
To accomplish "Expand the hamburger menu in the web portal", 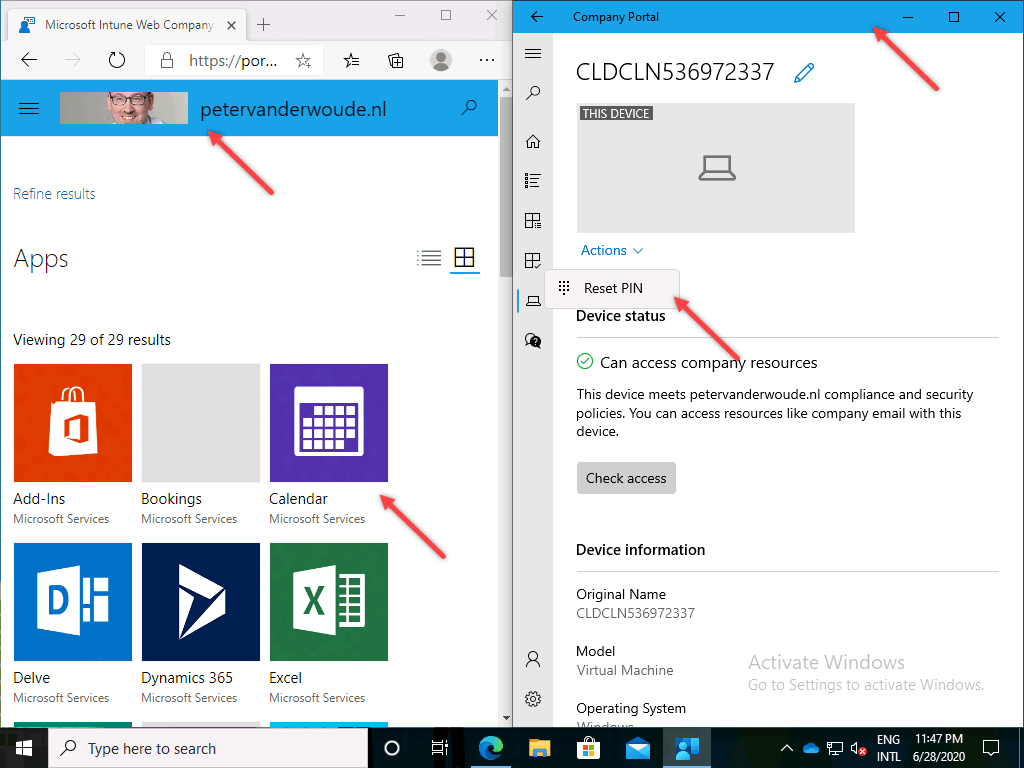I will (x=28, y=108).
